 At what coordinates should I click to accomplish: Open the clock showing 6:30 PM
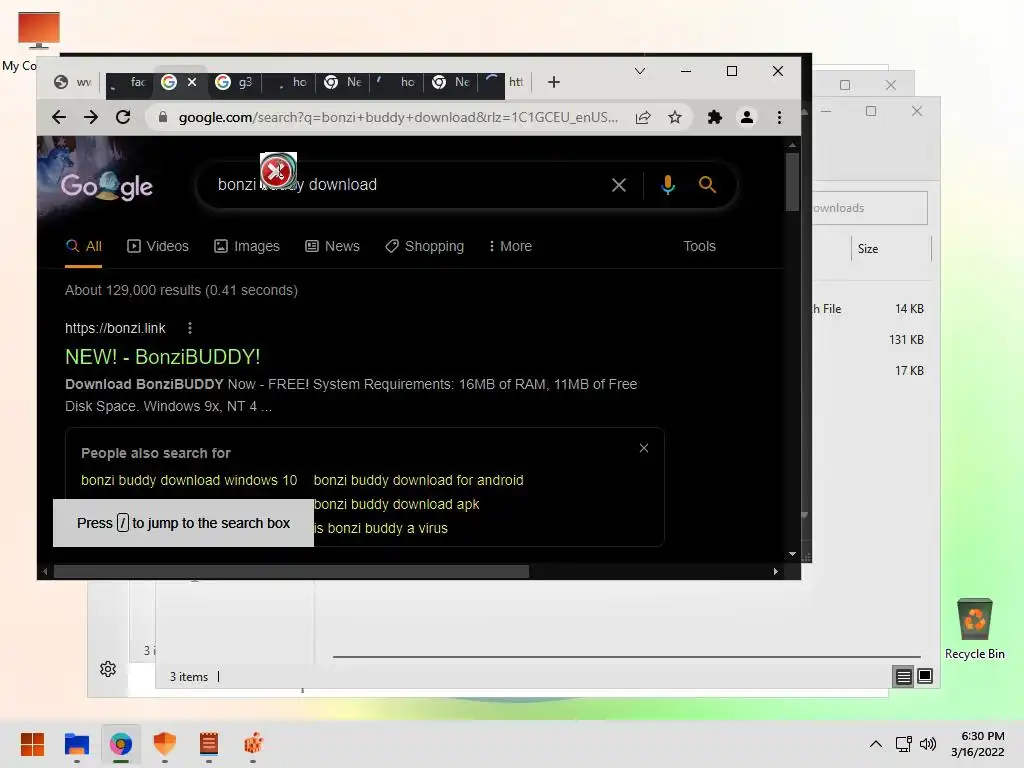pos(978,744)
